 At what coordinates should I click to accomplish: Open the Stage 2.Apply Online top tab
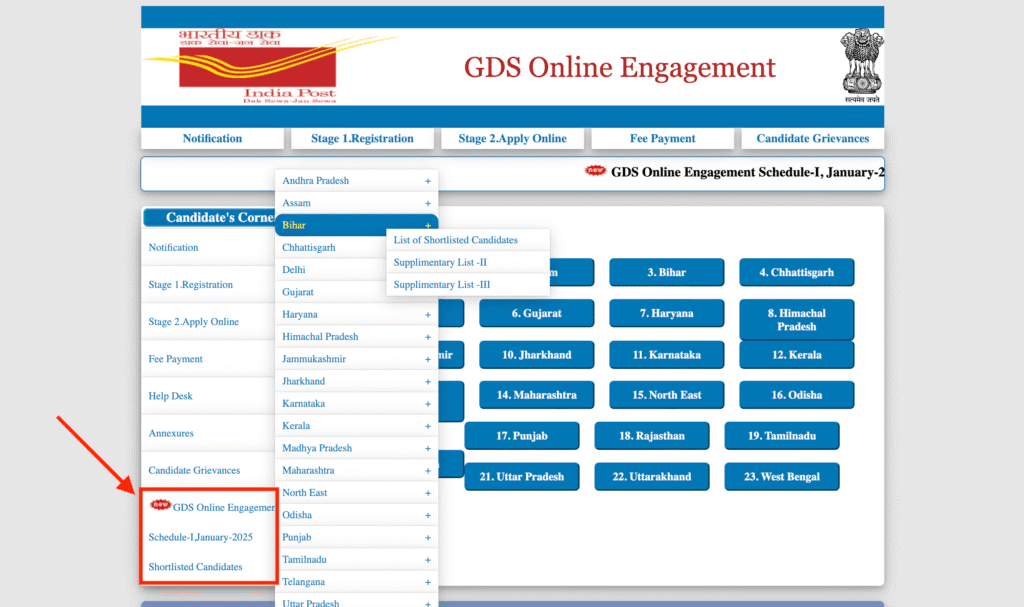pos(513,139)
